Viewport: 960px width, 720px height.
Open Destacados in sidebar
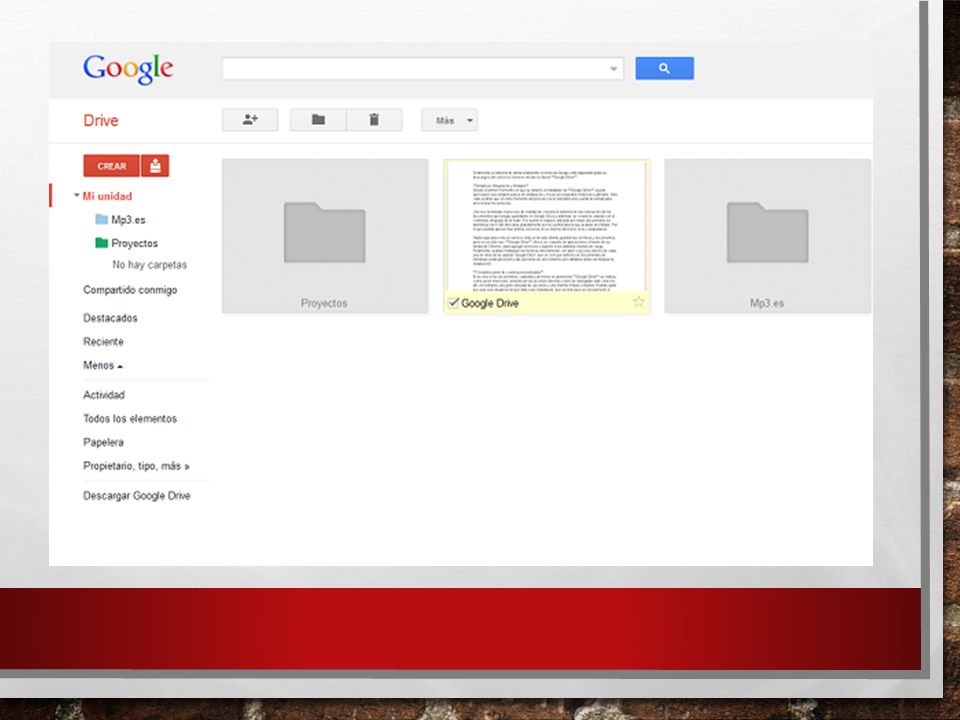pos(110,318)
